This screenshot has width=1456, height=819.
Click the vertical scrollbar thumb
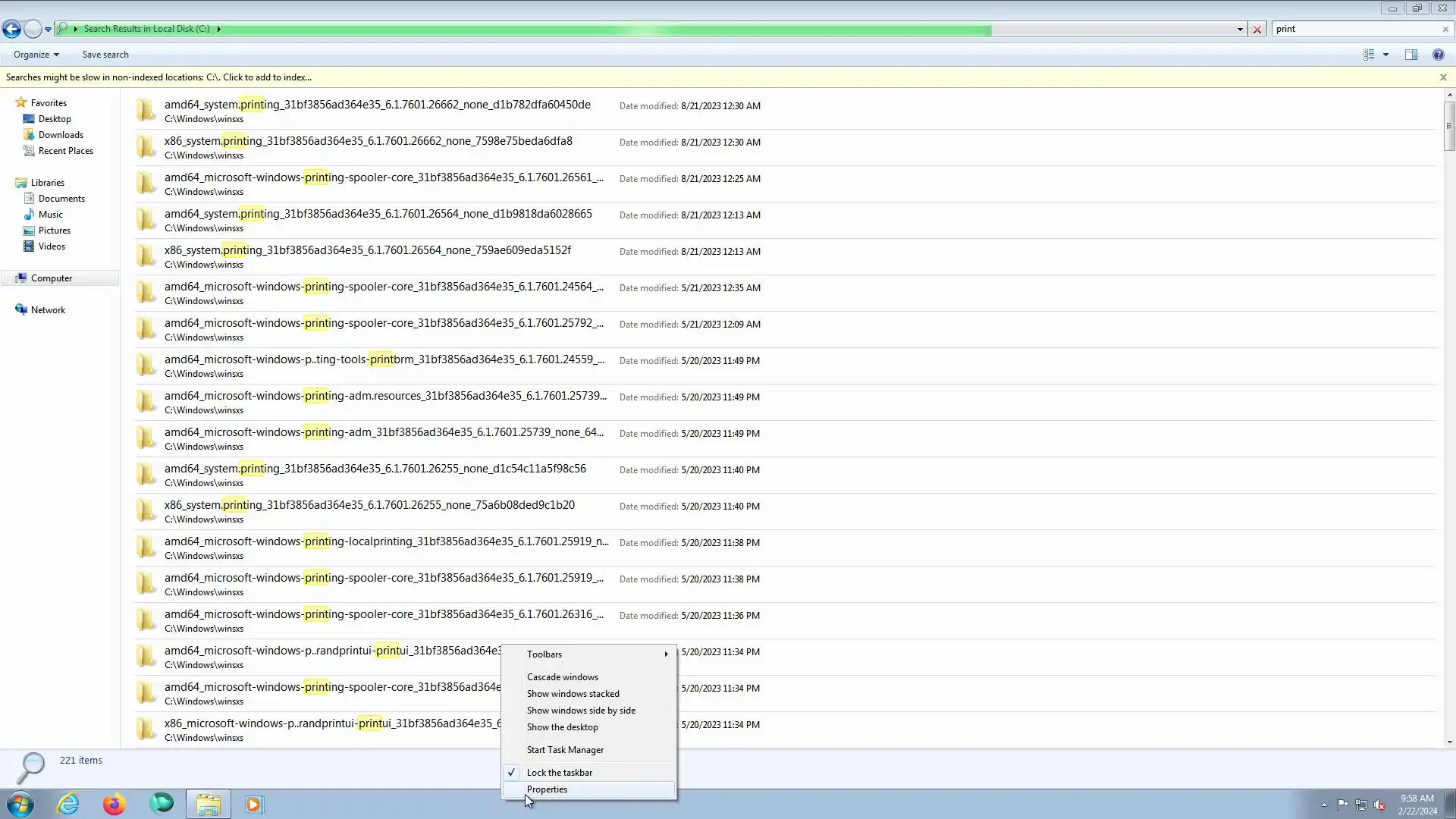pyautogui.click(x=1449, y=125)
